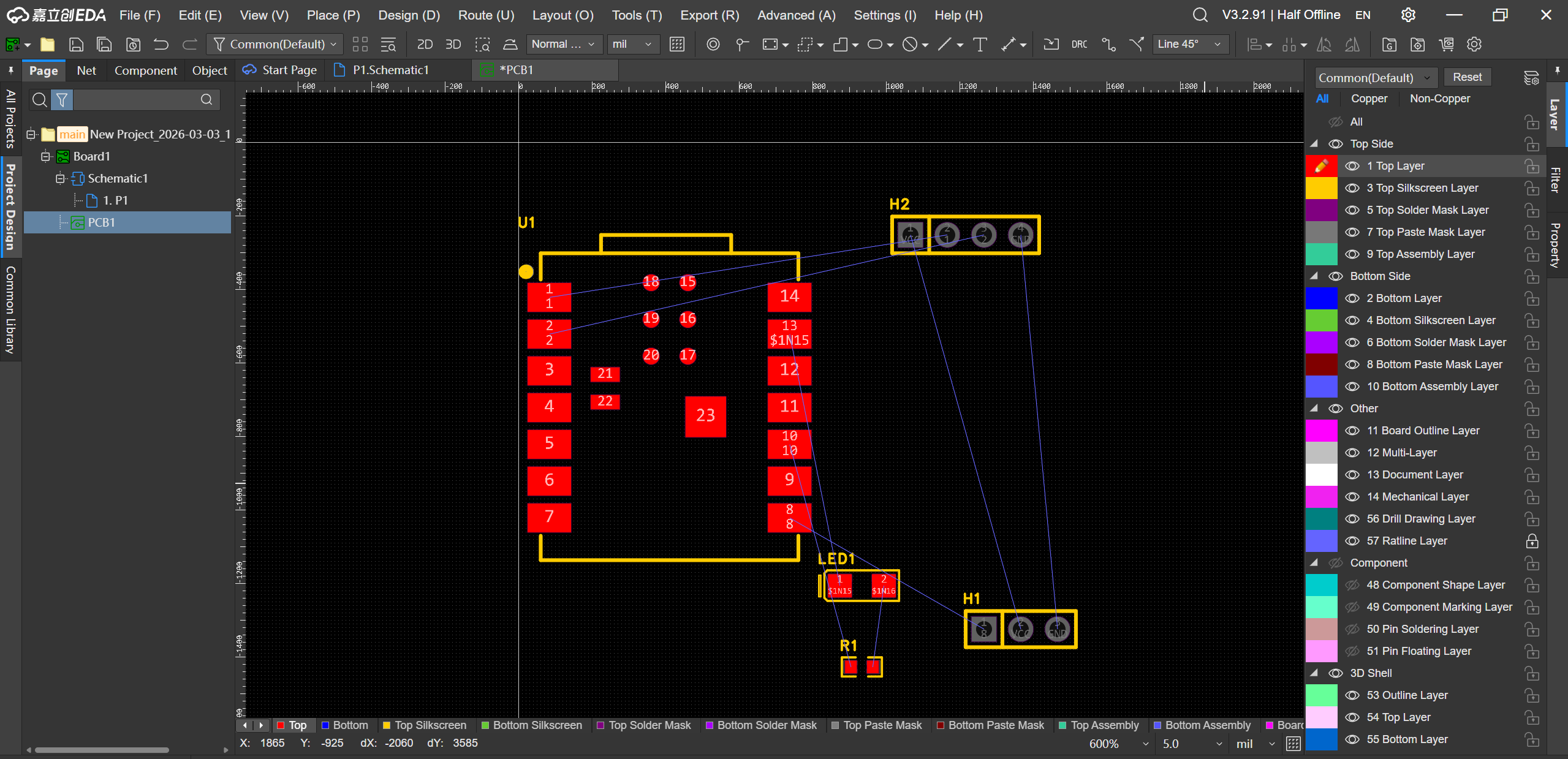Screen dimensions: 1568x759
Task: Click the Undo arrow icon
Action: click(x=161, y=44)
